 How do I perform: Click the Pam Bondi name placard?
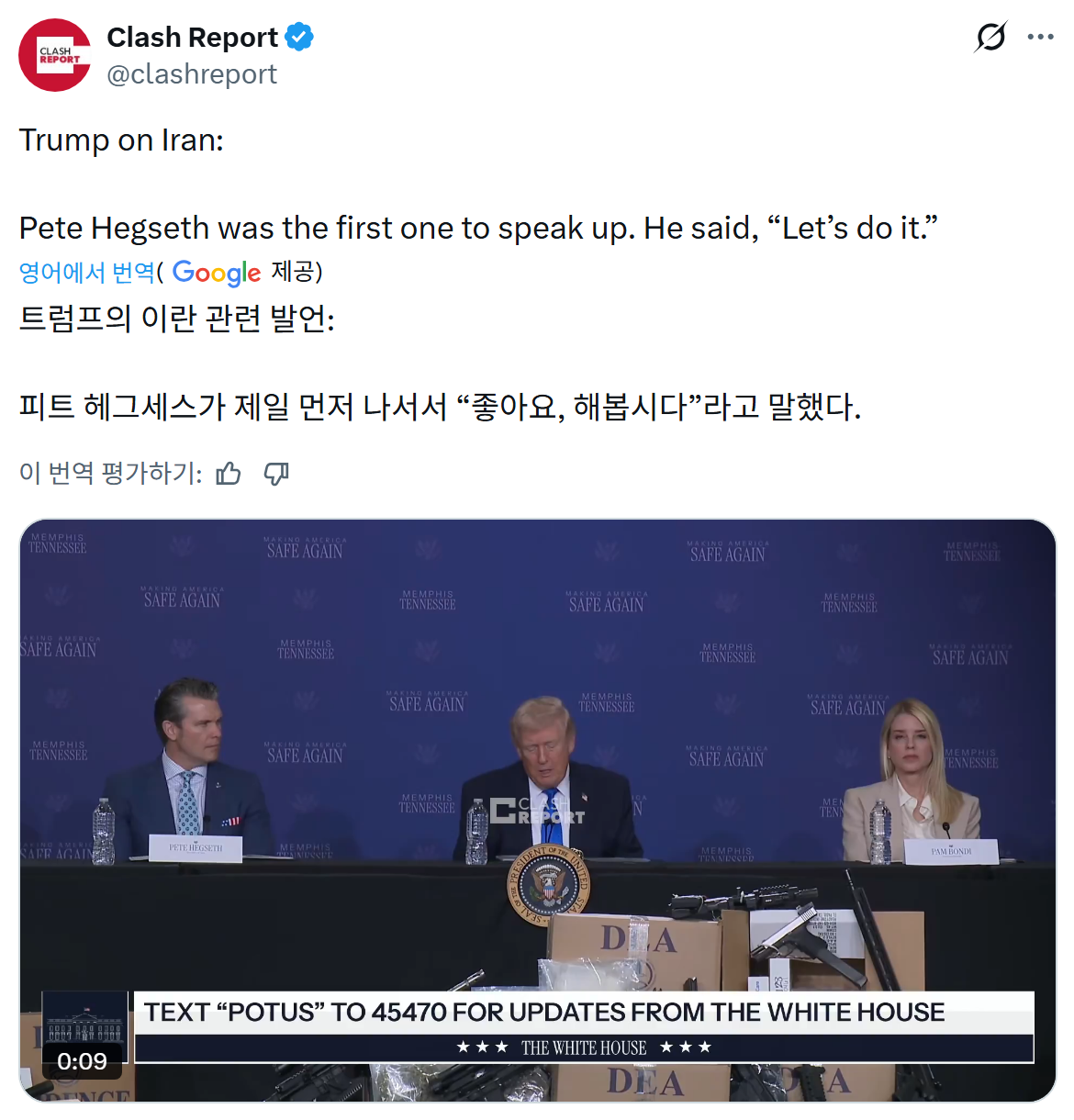pyautogui.click(x=951, y=851)
